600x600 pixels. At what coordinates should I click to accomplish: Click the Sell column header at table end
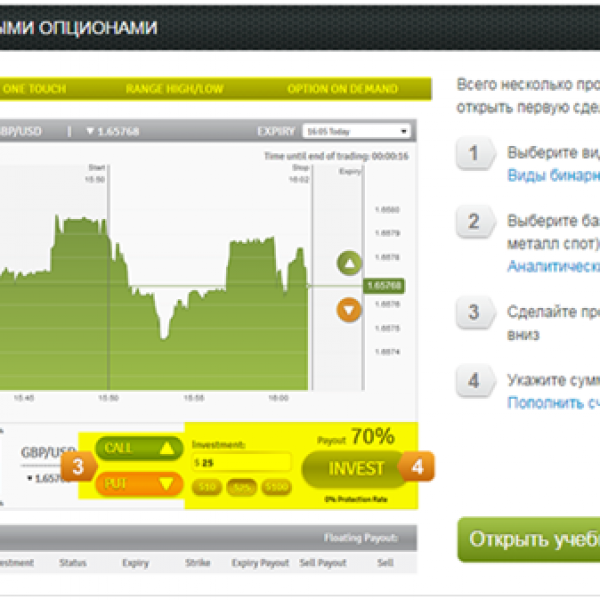coord(385,563)
